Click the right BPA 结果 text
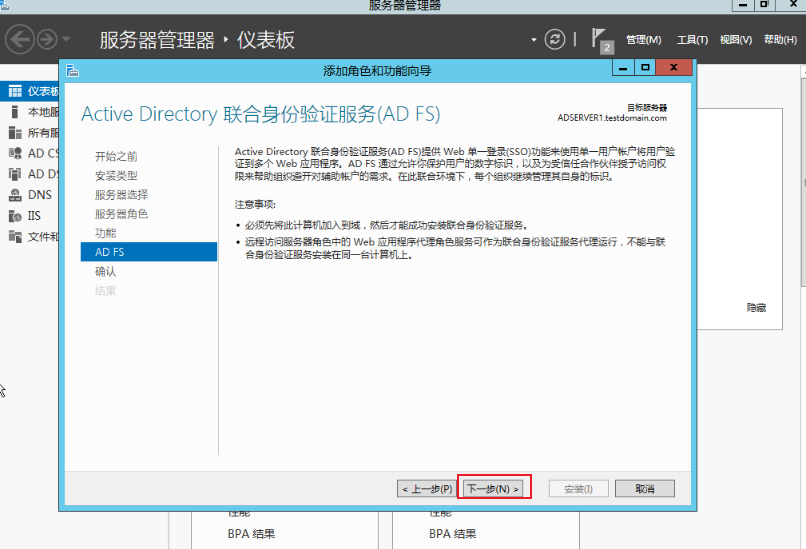 (453, 534)
